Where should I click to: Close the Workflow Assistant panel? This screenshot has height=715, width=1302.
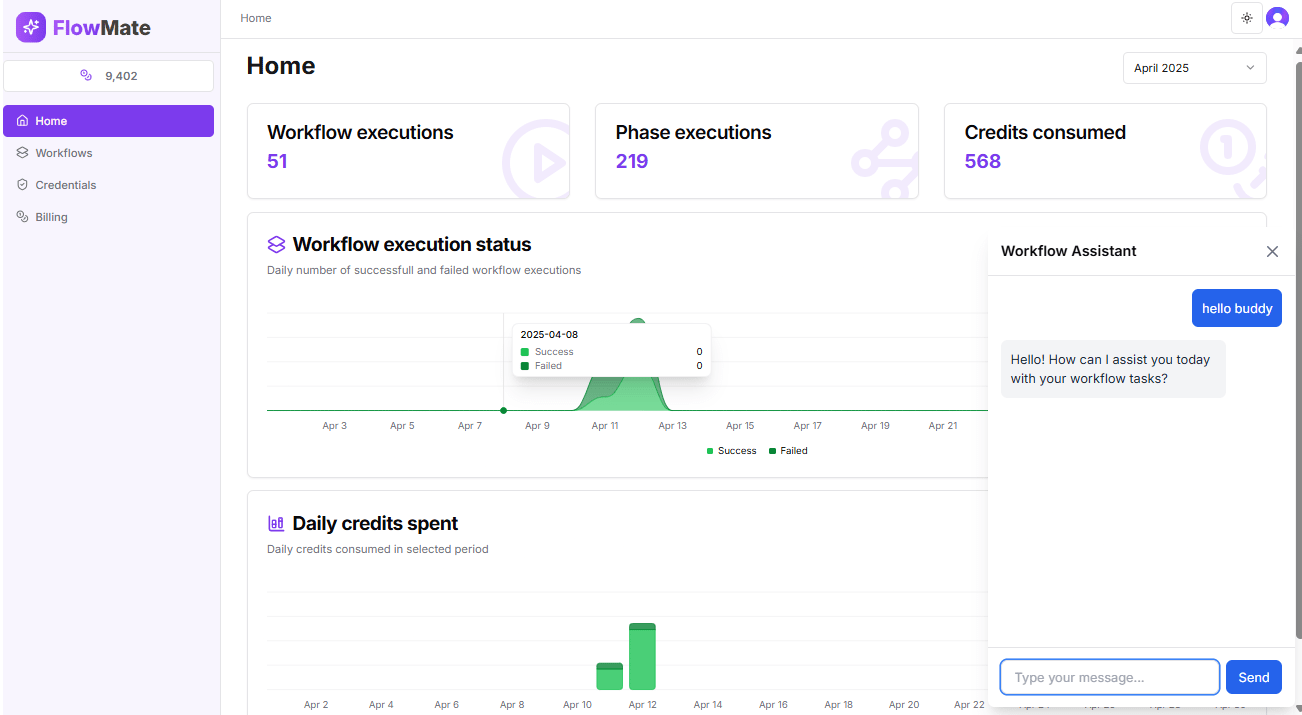pyautogui.click(x=1272, y=252)
